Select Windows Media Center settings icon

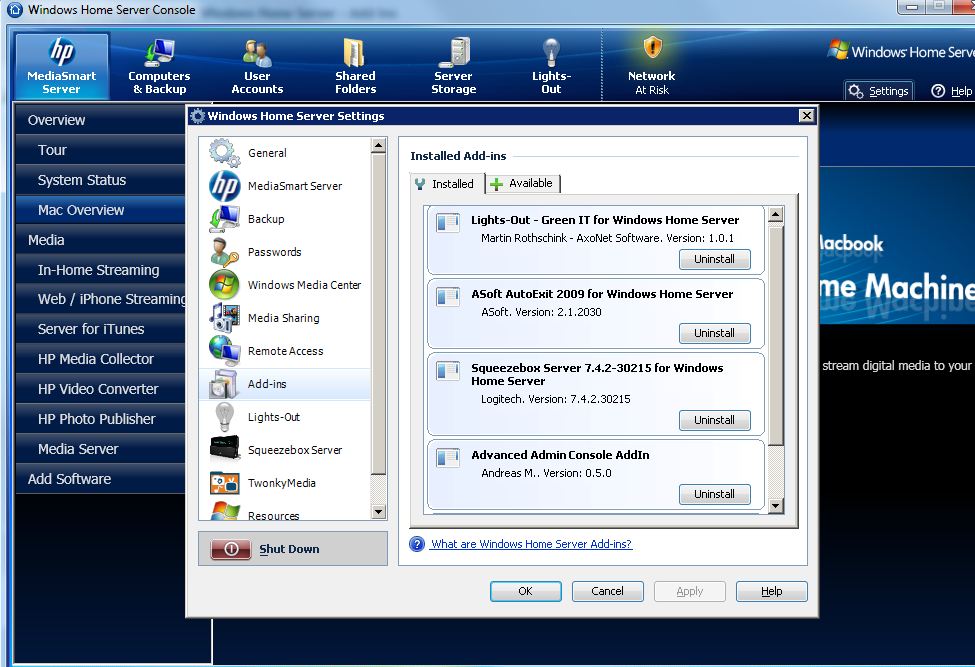pos(224,285)
